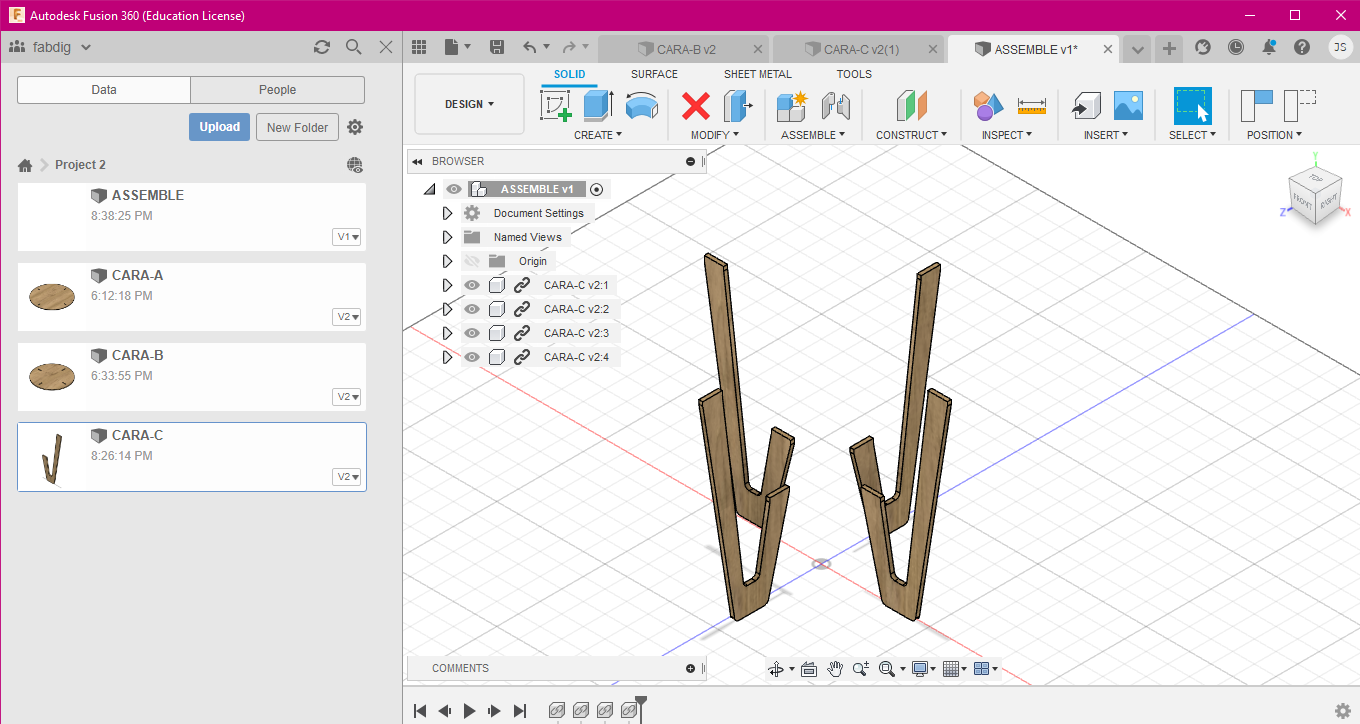Select the Extrude tool
This screenshot has height=724, width=1360.
tap(598, 106)
